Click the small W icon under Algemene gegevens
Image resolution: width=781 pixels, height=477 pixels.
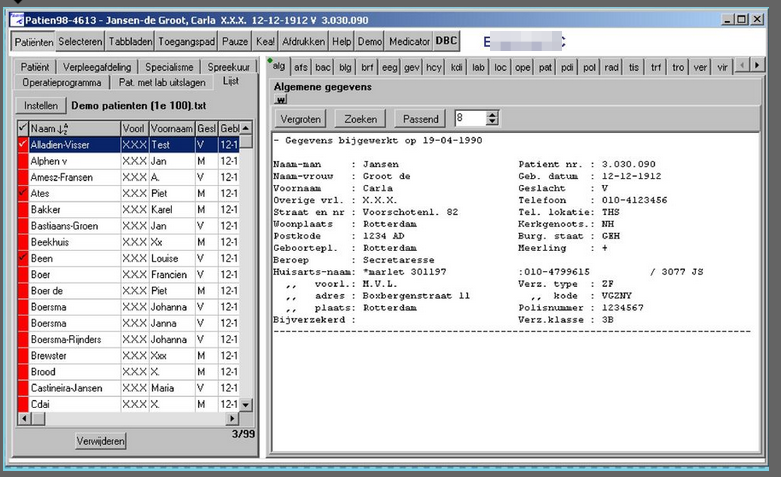tap(281, 100)
